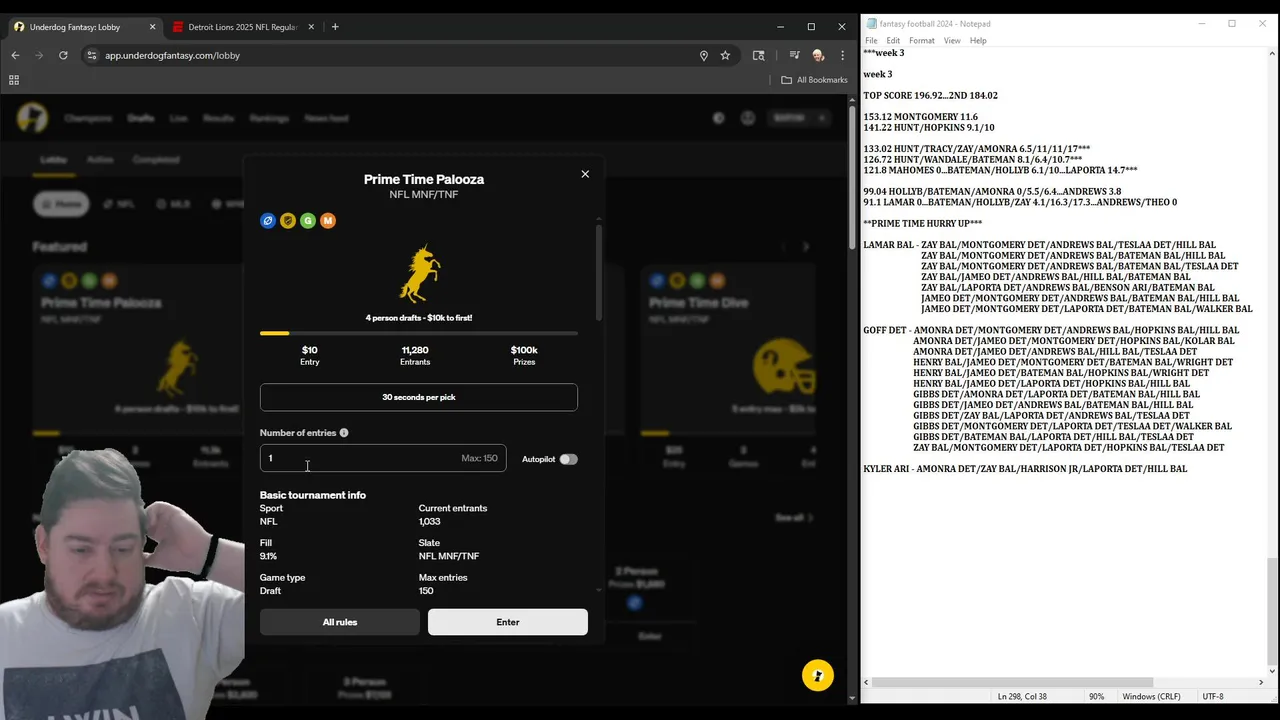Image resolution: width=1280 pixels, height=720 pixels.
Task: Click the Ln 298, Col 38 status entry
Action: pyautogui.click(x=1021, y=696)
